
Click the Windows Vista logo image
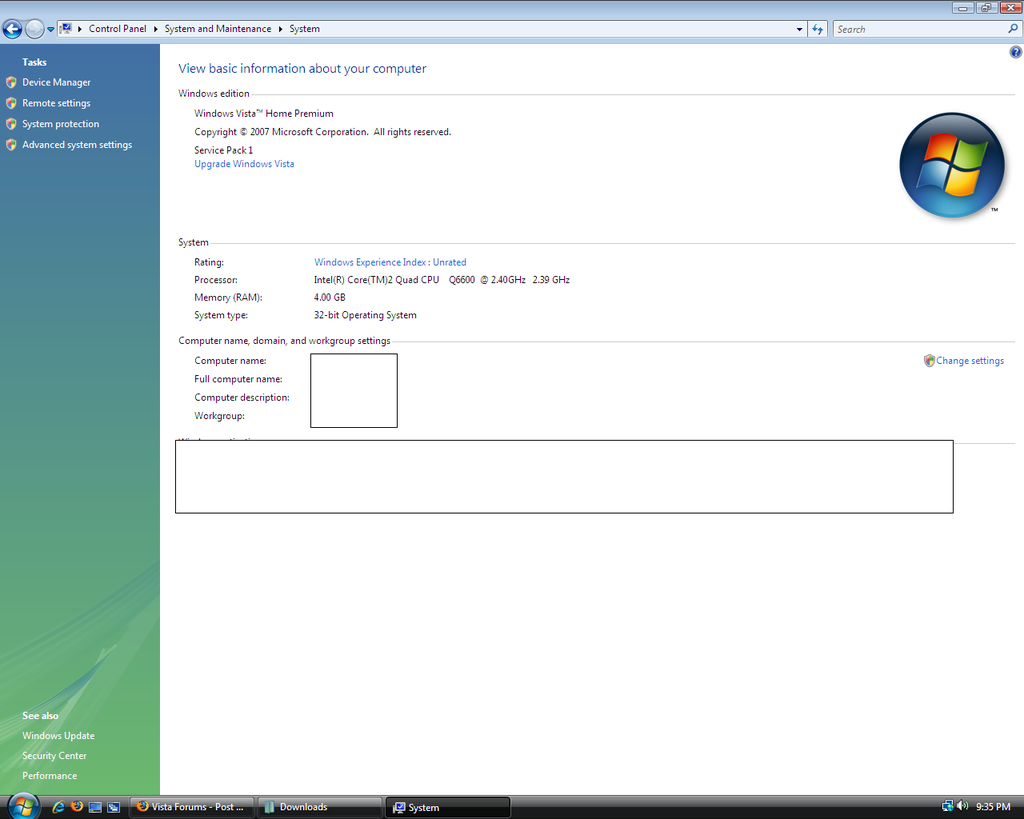(952, 165)
